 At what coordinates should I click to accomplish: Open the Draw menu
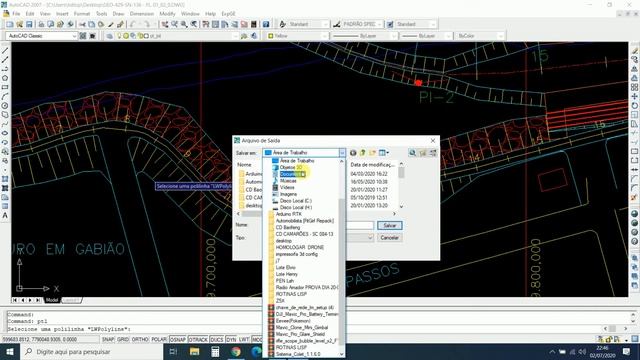118,14
